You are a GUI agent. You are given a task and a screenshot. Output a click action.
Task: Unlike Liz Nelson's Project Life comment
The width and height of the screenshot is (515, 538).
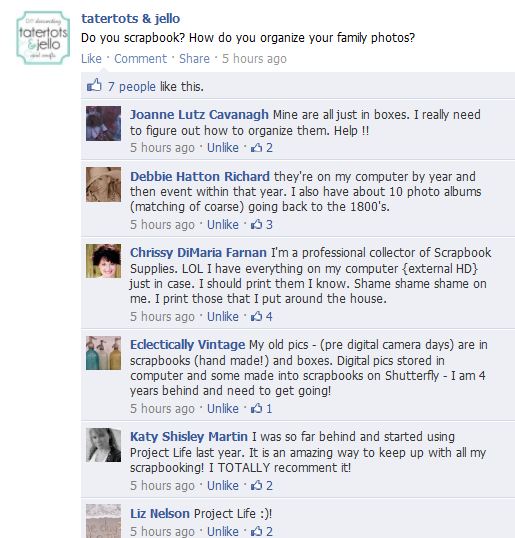click(223, 531)
